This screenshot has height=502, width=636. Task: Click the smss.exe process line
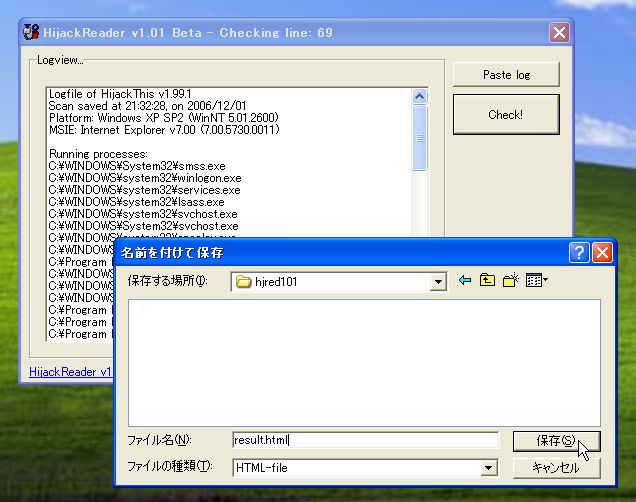137,166
